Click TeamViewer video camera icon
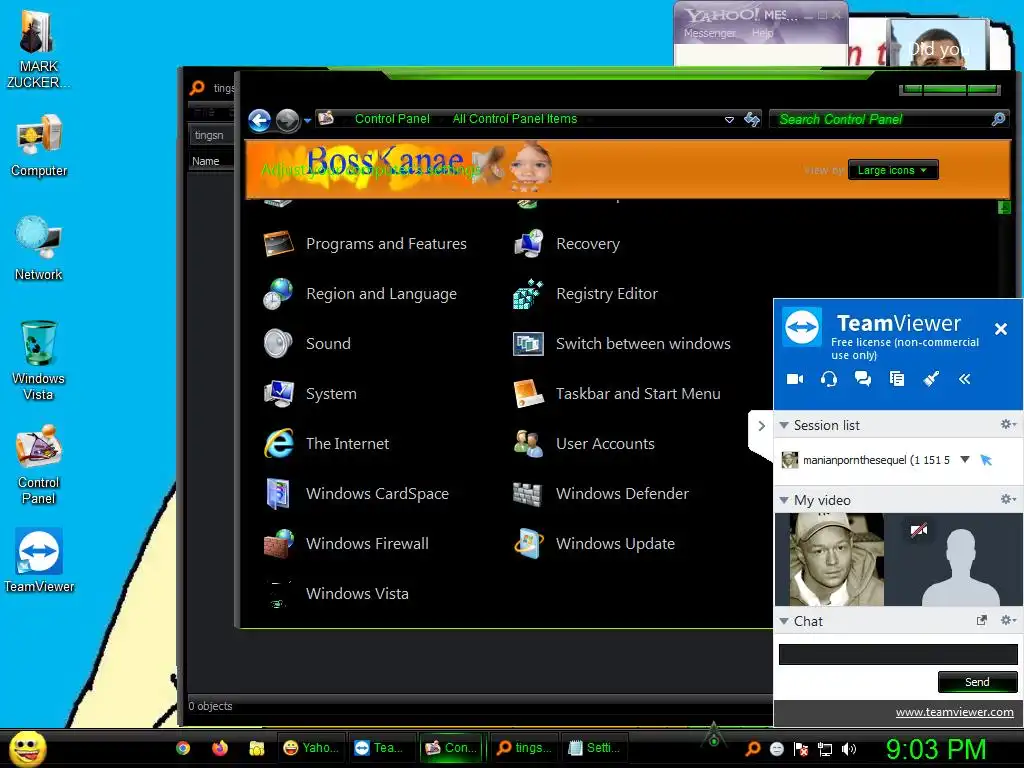The width and height of the screenshot is (1024, 768). point(795,379)
